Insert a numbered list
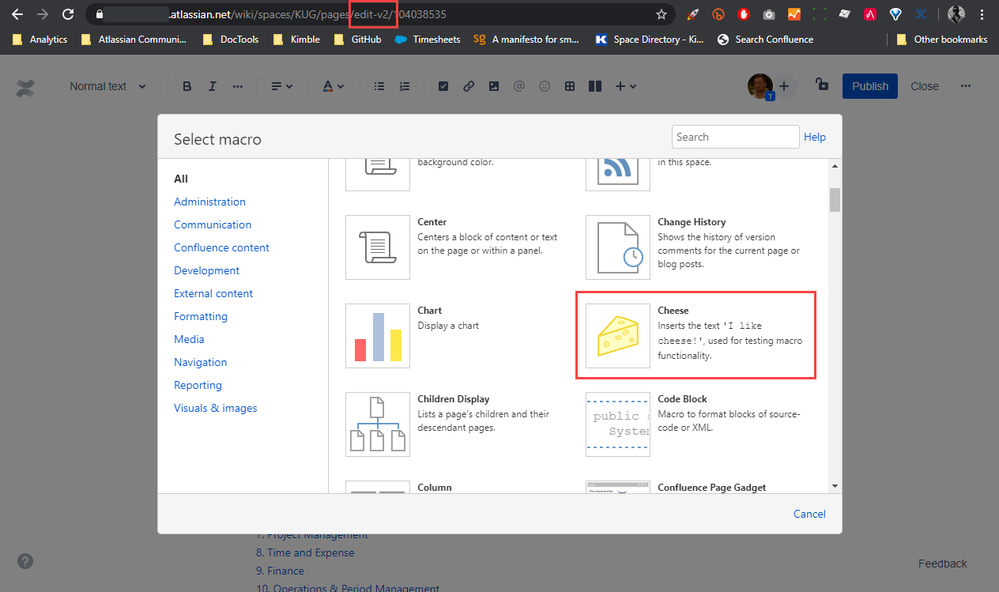The width and height of the screenshot is (999, 592). [405, 86]
